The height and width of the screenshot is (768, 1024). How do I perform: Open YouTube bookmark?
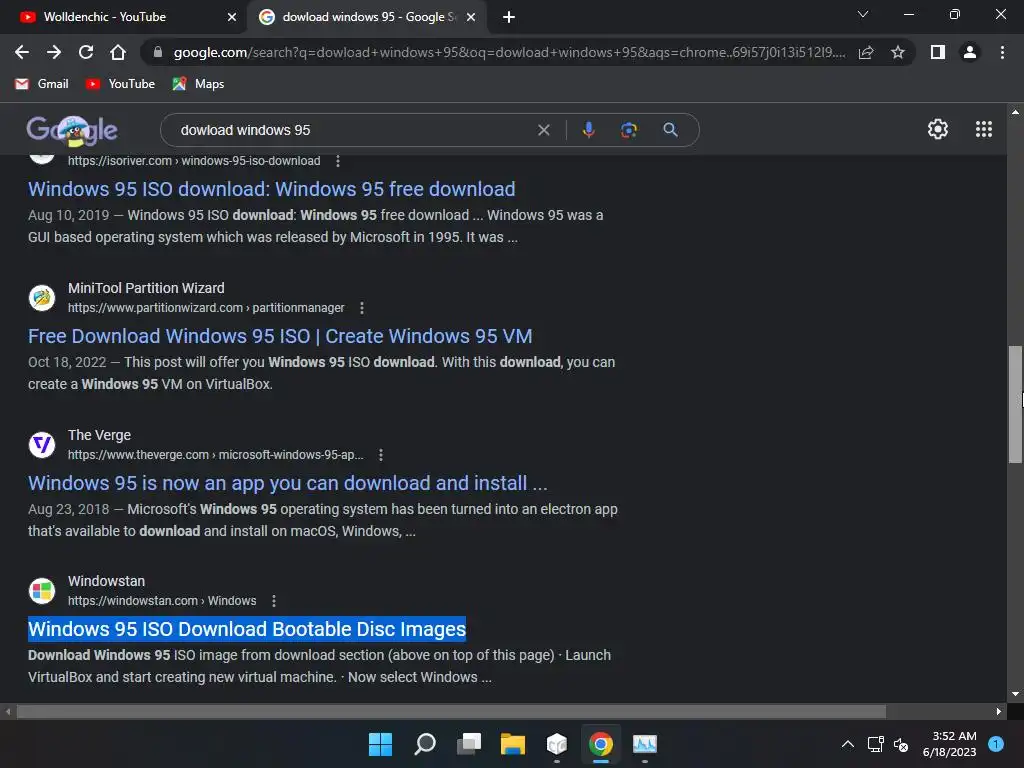click(120, 84)
